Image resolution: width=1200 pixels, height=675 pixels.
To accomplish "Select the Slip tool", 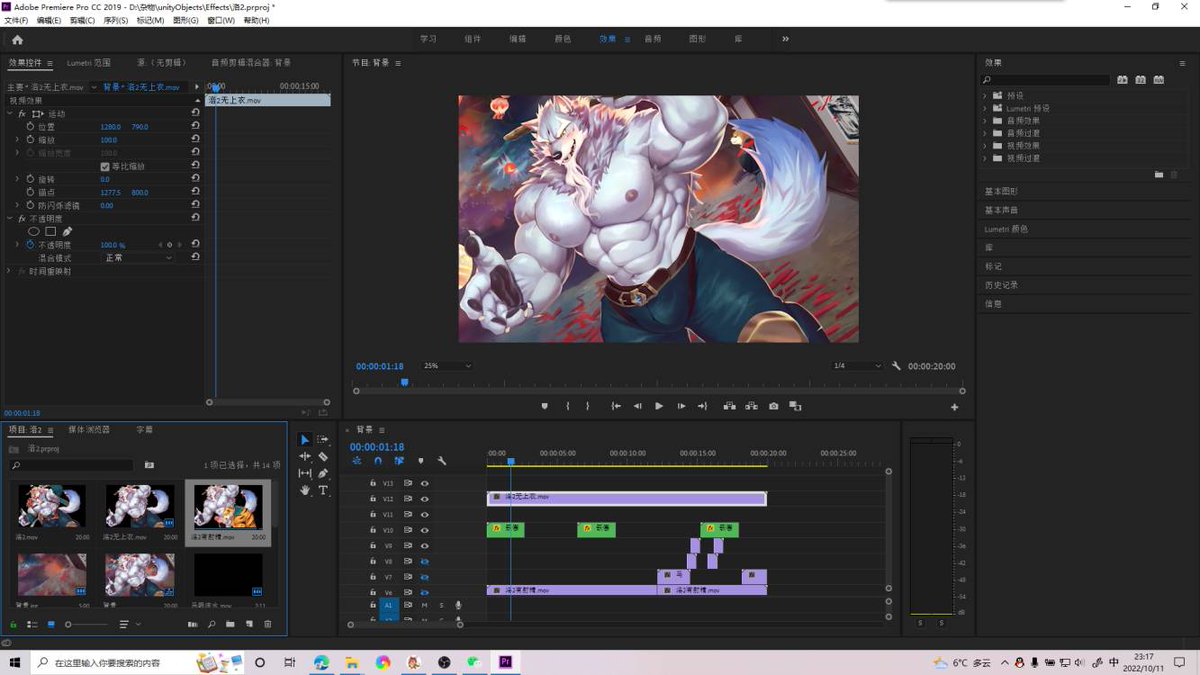I will point(306,474).
